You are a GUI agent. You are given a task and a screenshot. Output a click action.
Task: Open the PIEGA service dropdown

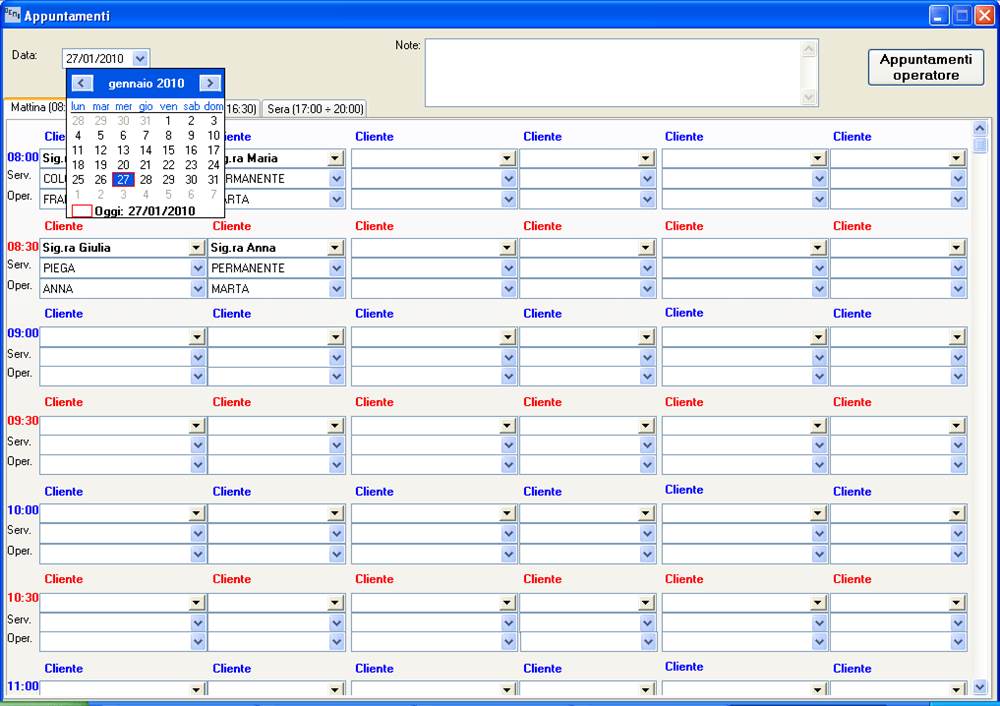pos(198,268)
